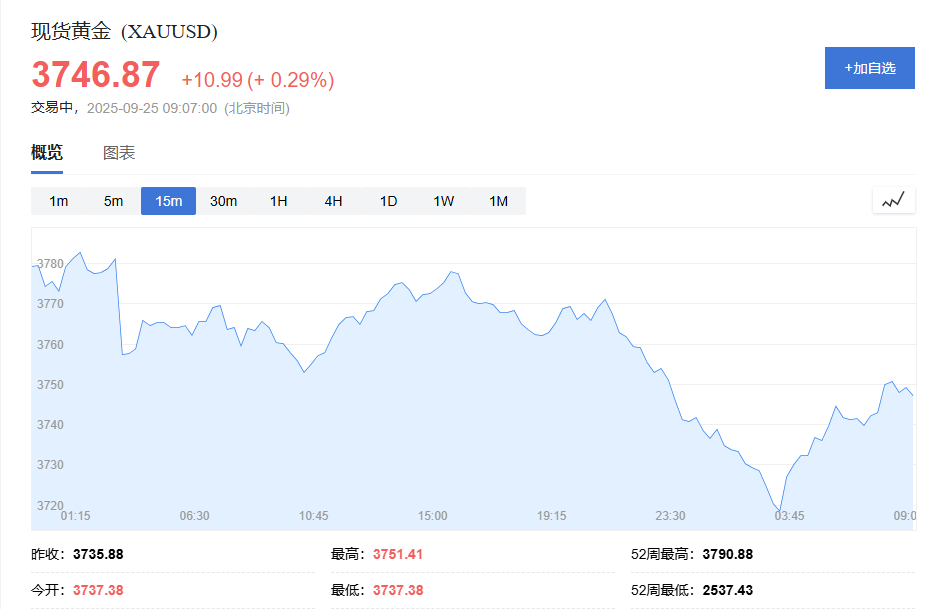The height and width of the screenshot is (609, 941).
Task: Select the 1M monthly interval
Action: [498, 201]
